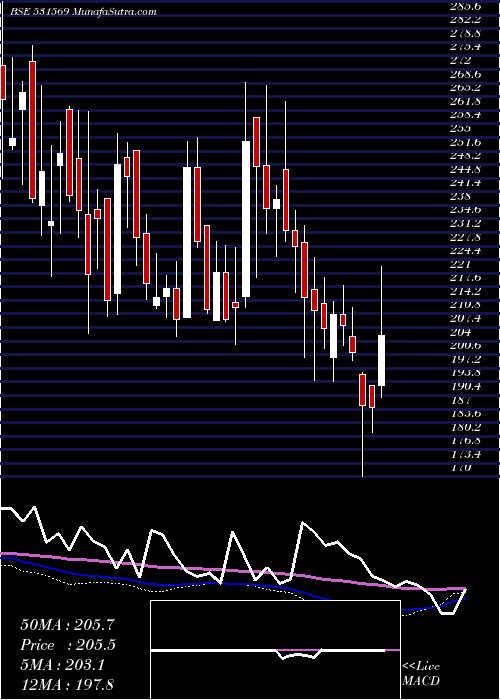
Task: Click the 278.8 price axis label
Action: 466,33
